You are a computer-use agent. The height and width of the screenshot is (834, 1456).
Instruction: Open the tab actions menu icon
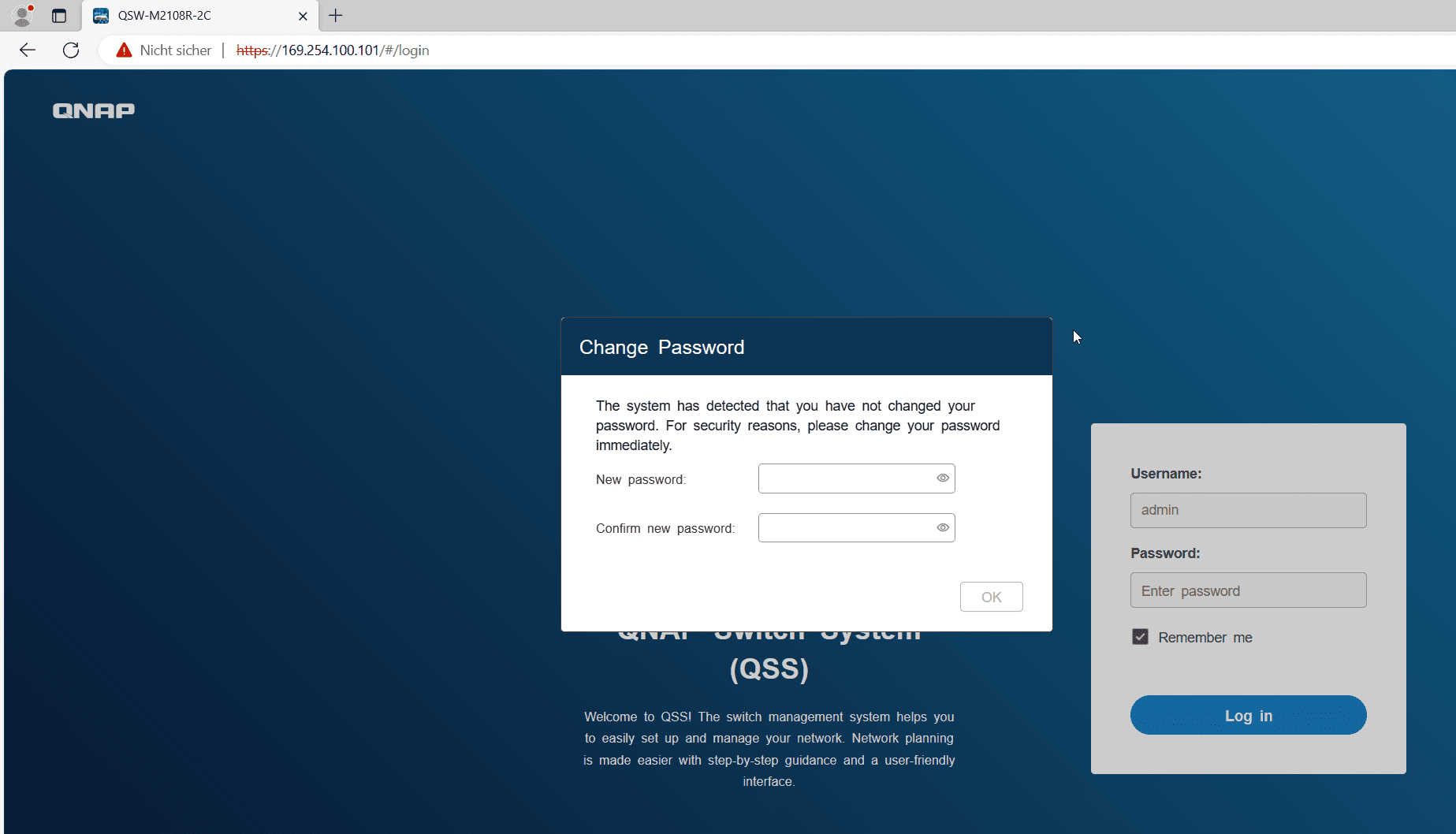[x=59, y=16]
